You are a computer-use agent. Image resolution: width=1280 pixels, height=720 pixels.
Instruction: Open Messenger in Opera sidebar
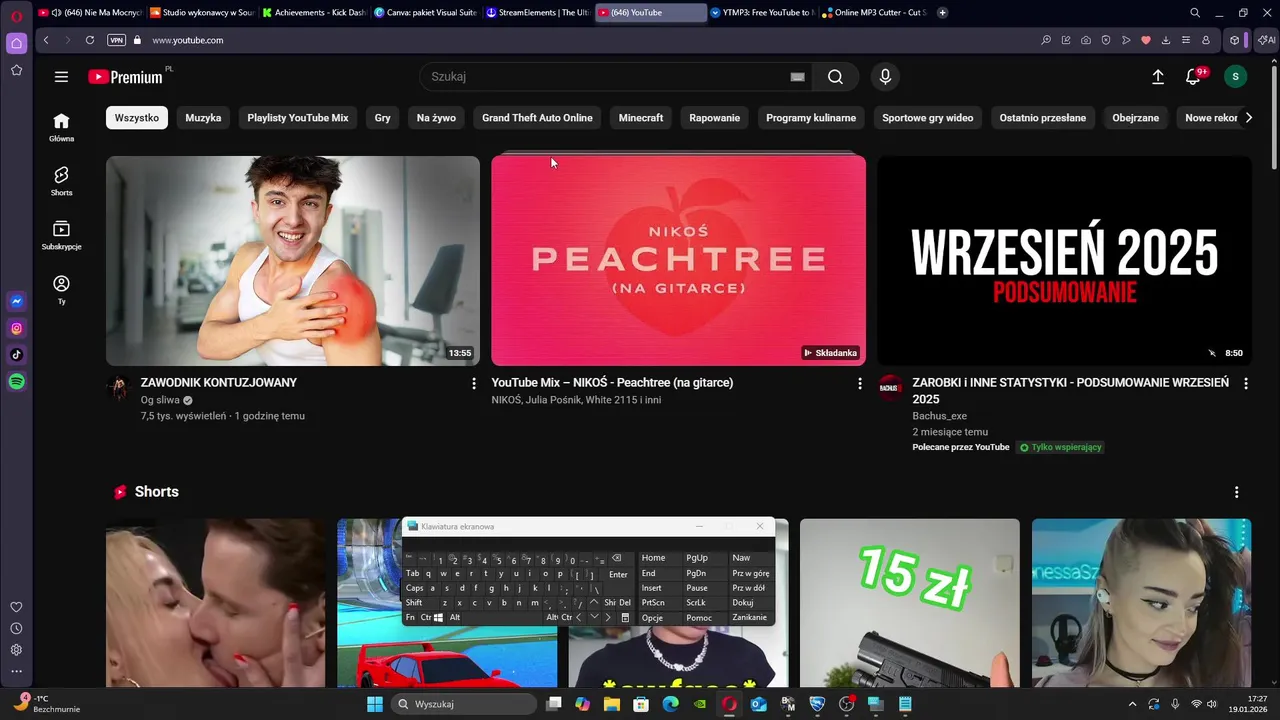[x=17, y=302]
